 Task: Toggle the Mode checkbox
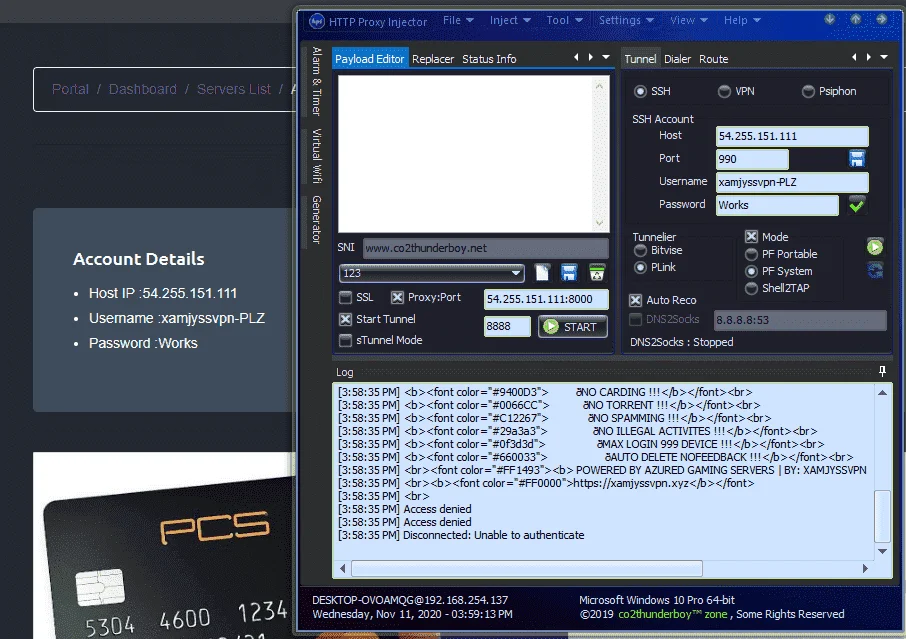coord(751,237)
